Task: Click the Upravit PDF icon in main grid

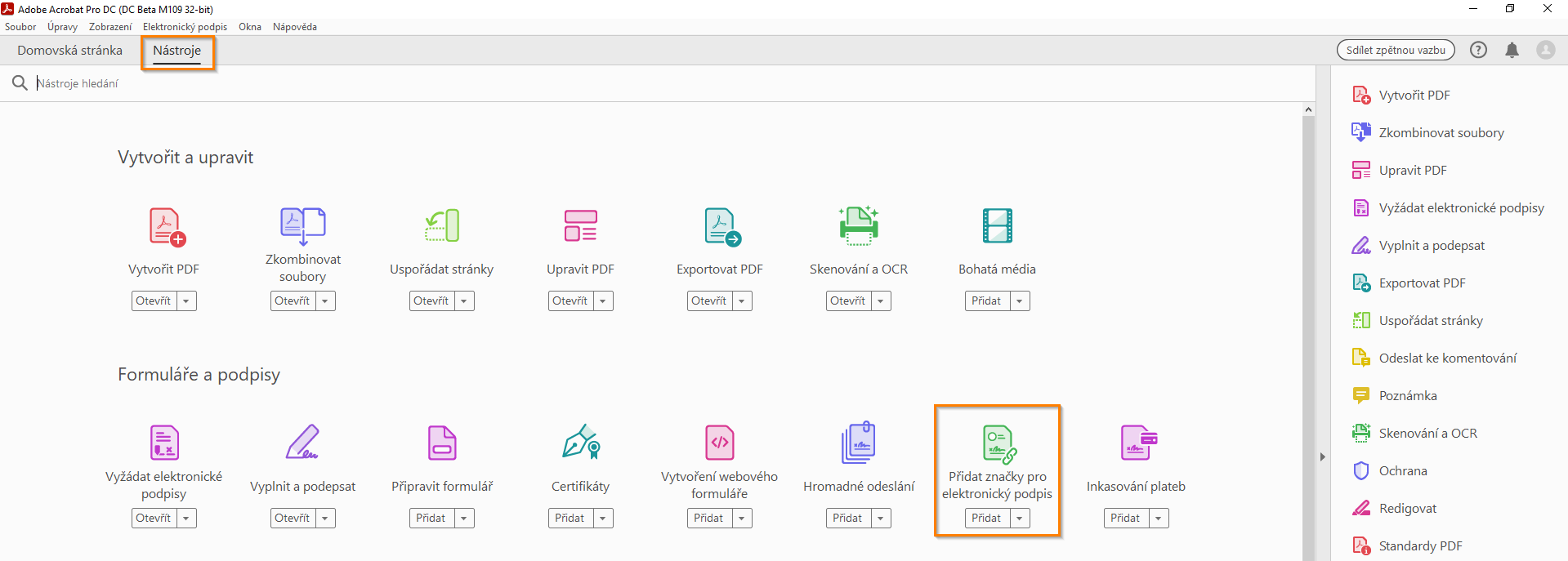Action: tap(581, 226)
